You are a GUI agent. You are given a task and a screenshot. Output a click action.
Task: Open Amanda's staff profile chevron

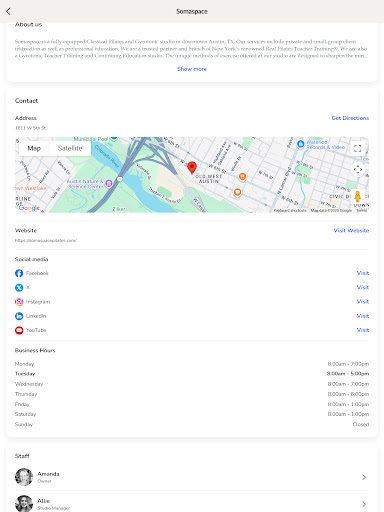pyautogui.click(x=364, y=477)
